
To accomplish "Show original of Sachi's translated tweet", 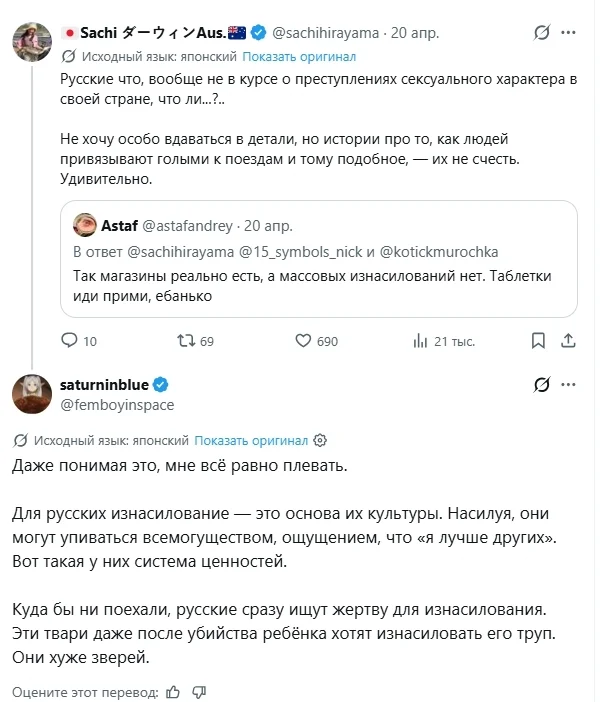I will 299,57.
